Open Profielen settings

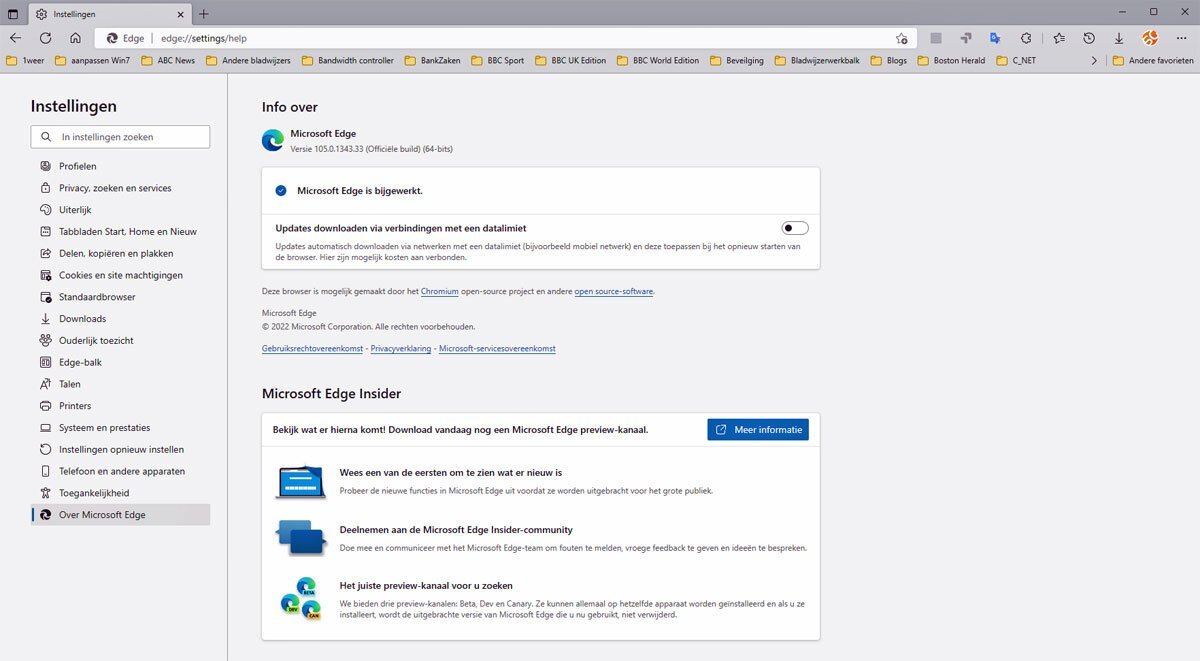[x=120, y=166]
